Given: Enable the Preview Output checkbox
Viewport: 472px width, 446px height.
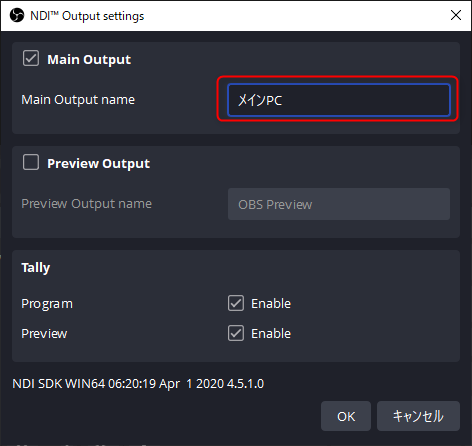Looking at the screenshot, I should (x=31, y=162).
